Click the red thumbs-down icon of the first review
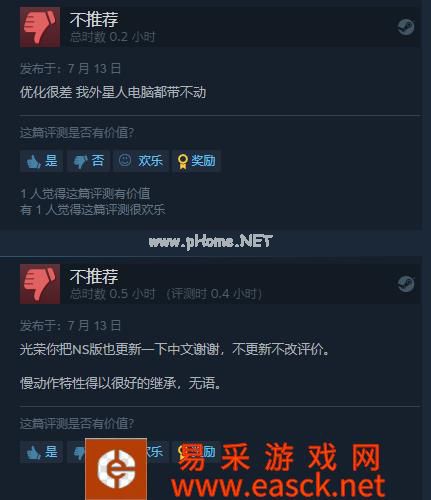 click(x=40, y=27)
